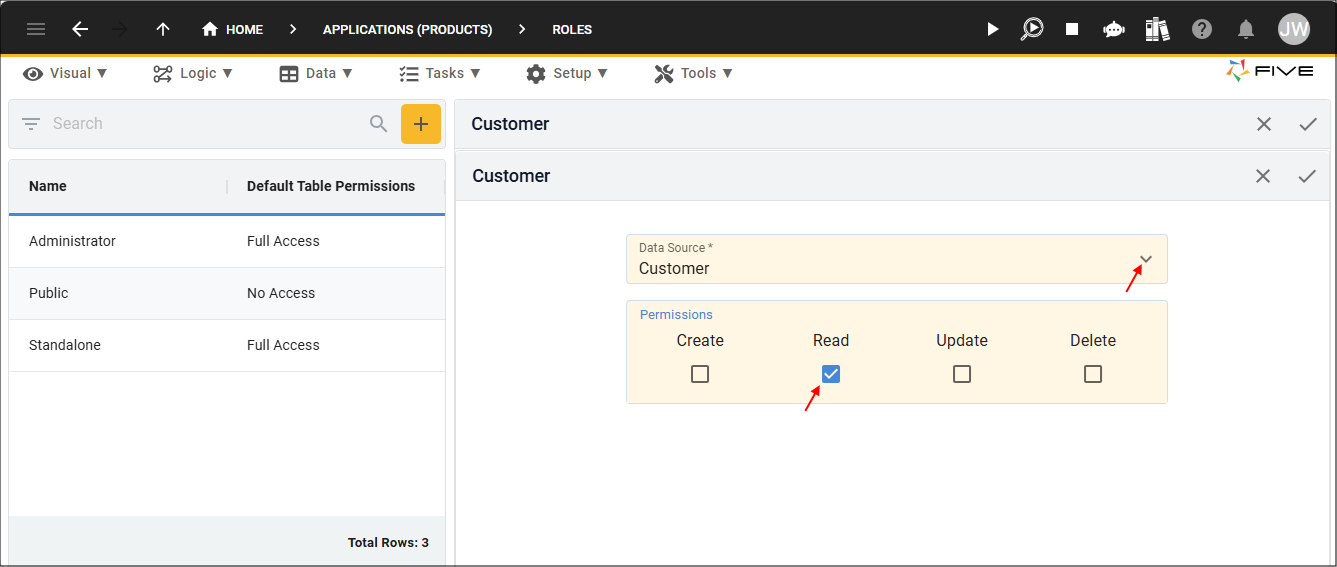Click the run (play) icon in top bar
The height and width of the screenshot is (567, 1337).
tap(993, 29)
